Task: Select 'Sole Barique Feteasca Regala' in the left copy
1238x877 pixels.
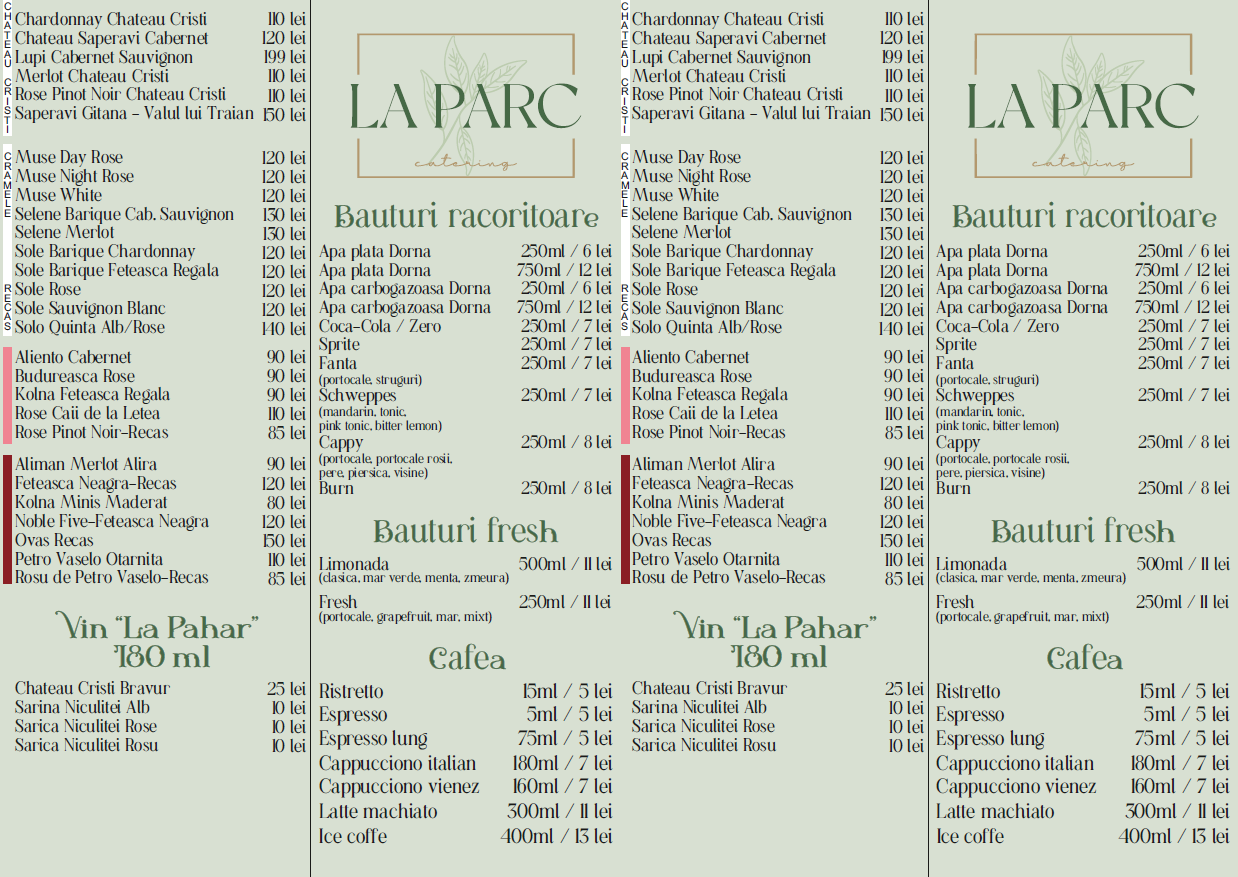Action: 117,270
